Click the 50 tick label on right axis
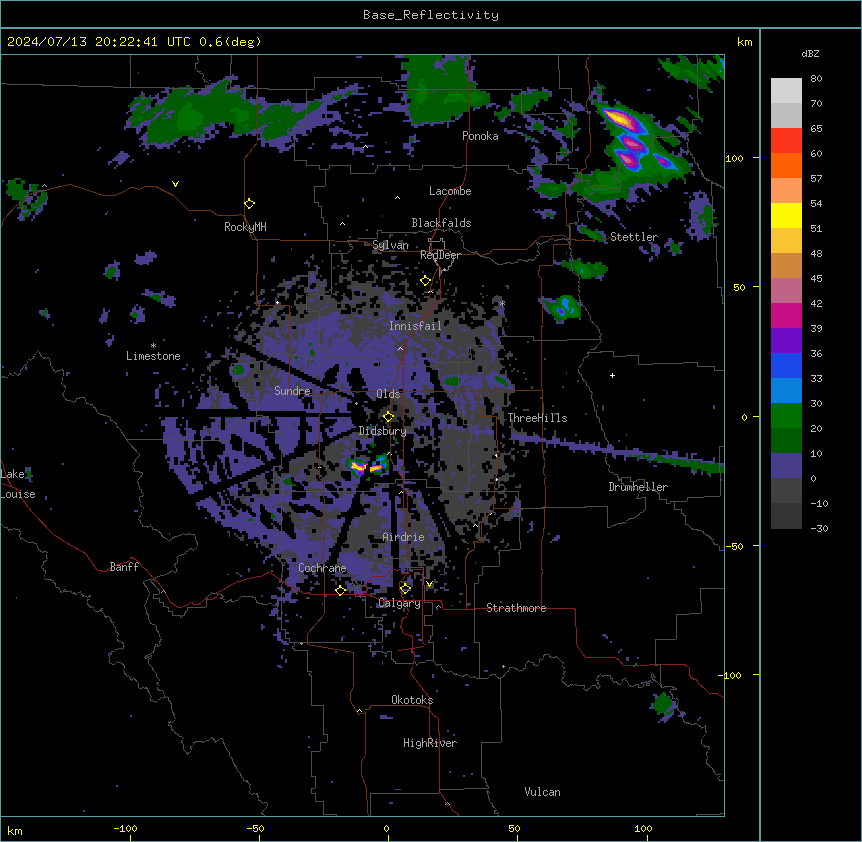The height and width of the screenshot is (842, 862). click(739, 287)
